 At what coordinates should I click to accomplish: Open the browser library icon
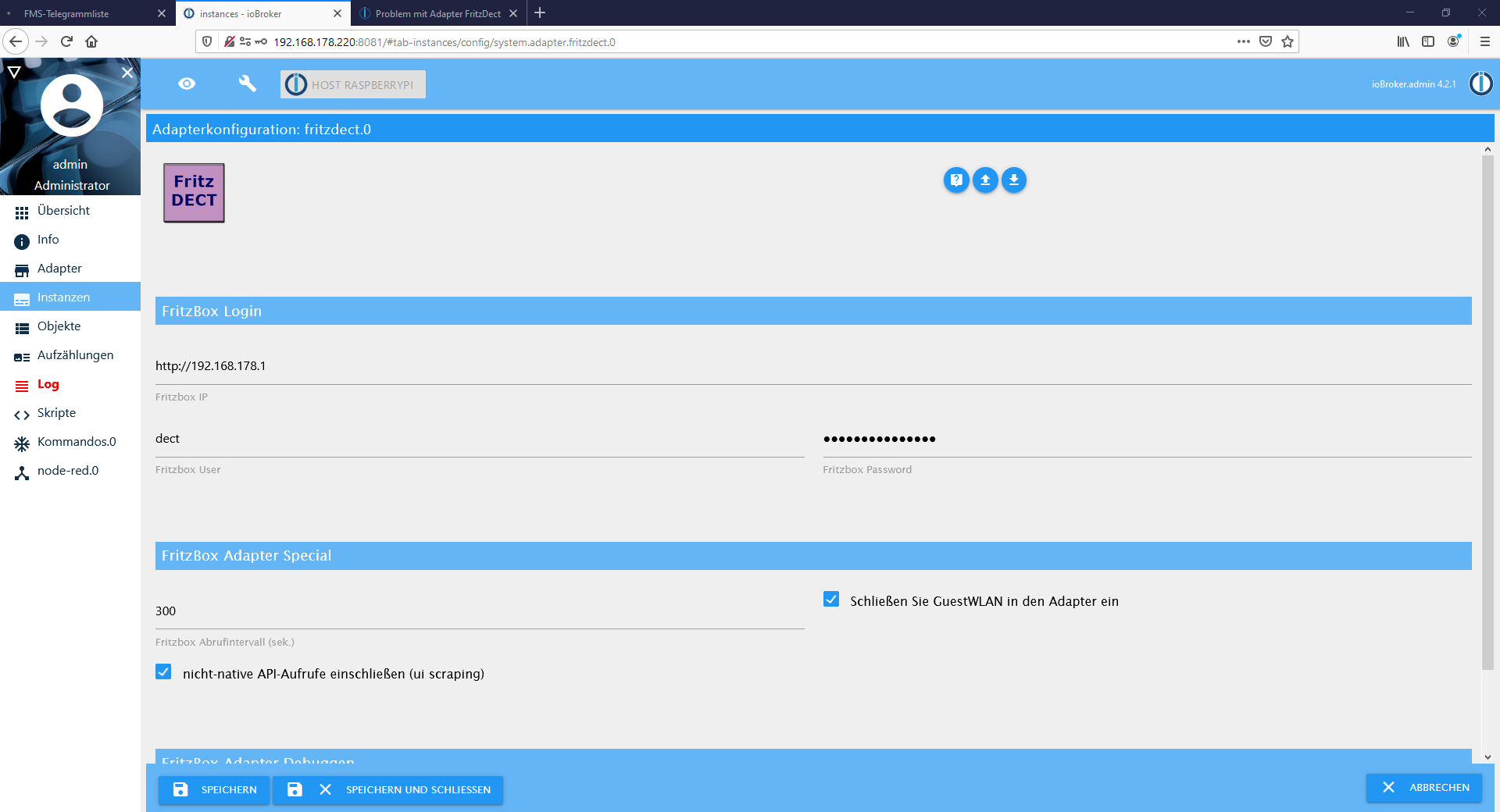(x=1404, y=41)
